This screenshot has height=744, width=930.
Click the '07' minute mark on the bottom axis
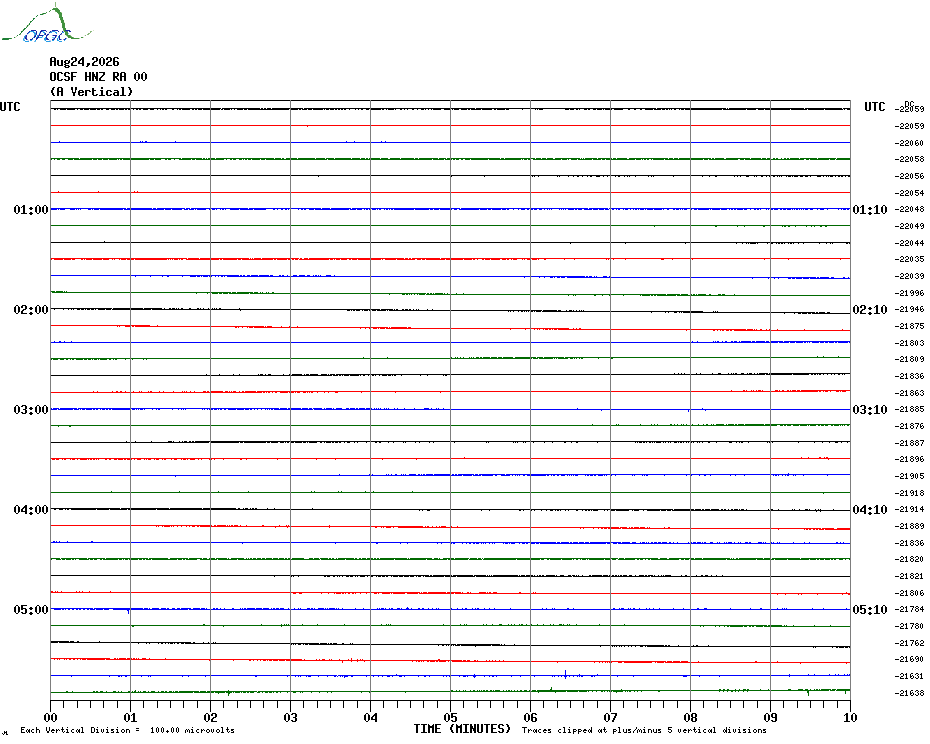610,717
